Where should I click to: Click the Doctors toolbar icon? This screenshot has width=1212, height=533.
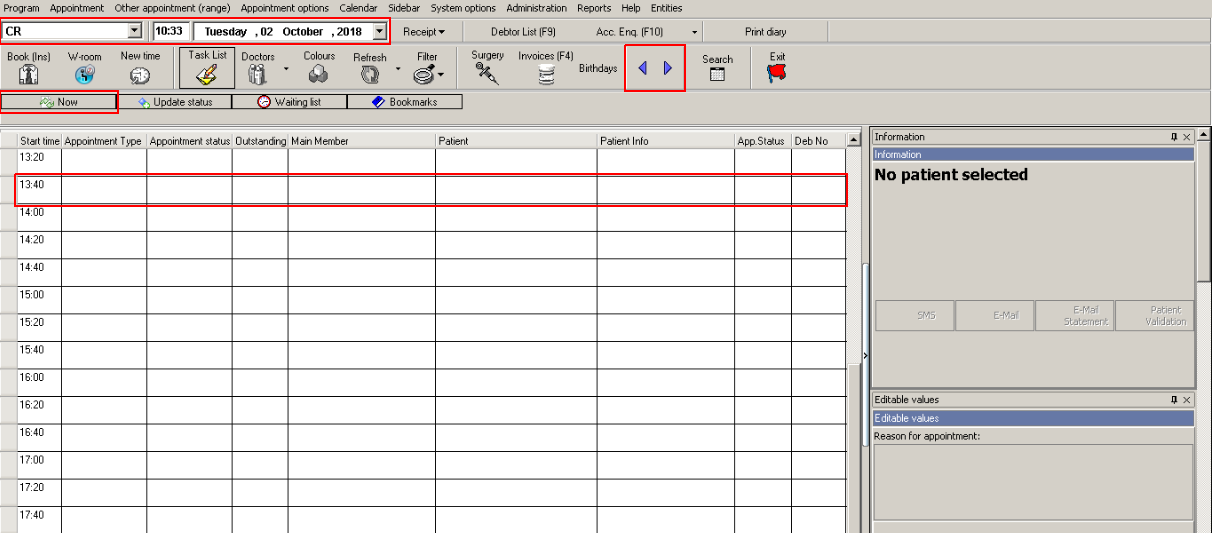pos(257,75)
